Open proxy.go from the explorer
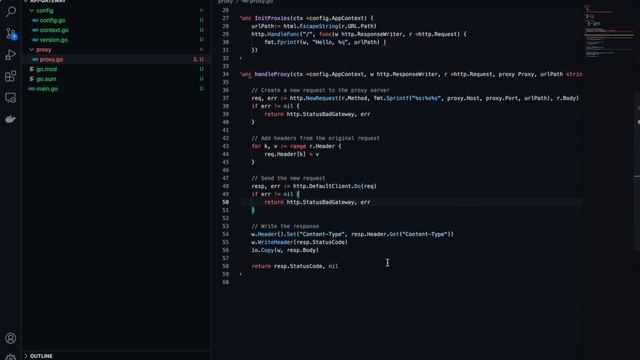The width and height of the screenshot is (640, 360). [x=51, y=59]
